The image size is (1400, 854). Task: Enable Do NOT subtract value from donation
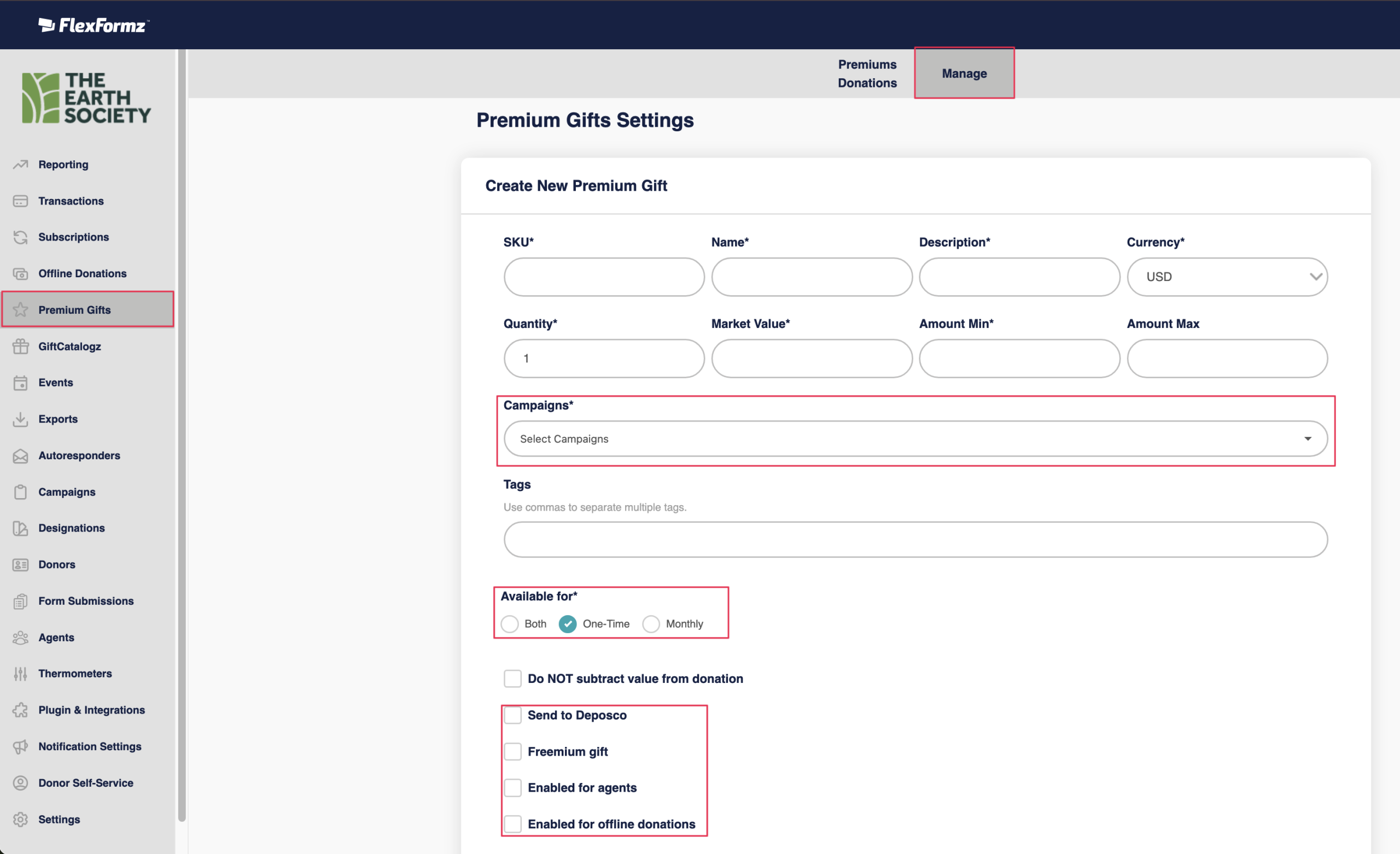point(512,678)
